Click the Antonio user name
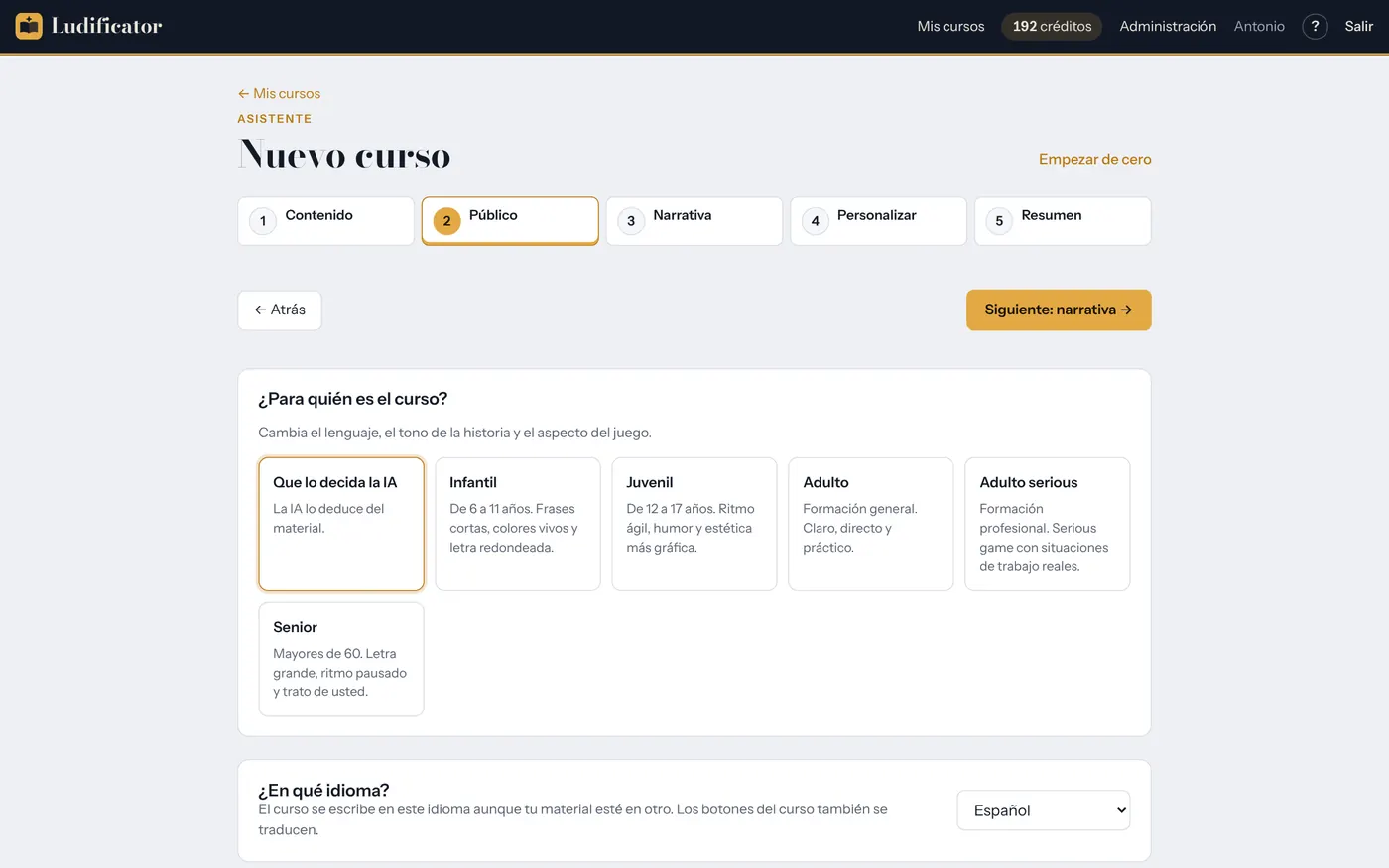 1259,27
